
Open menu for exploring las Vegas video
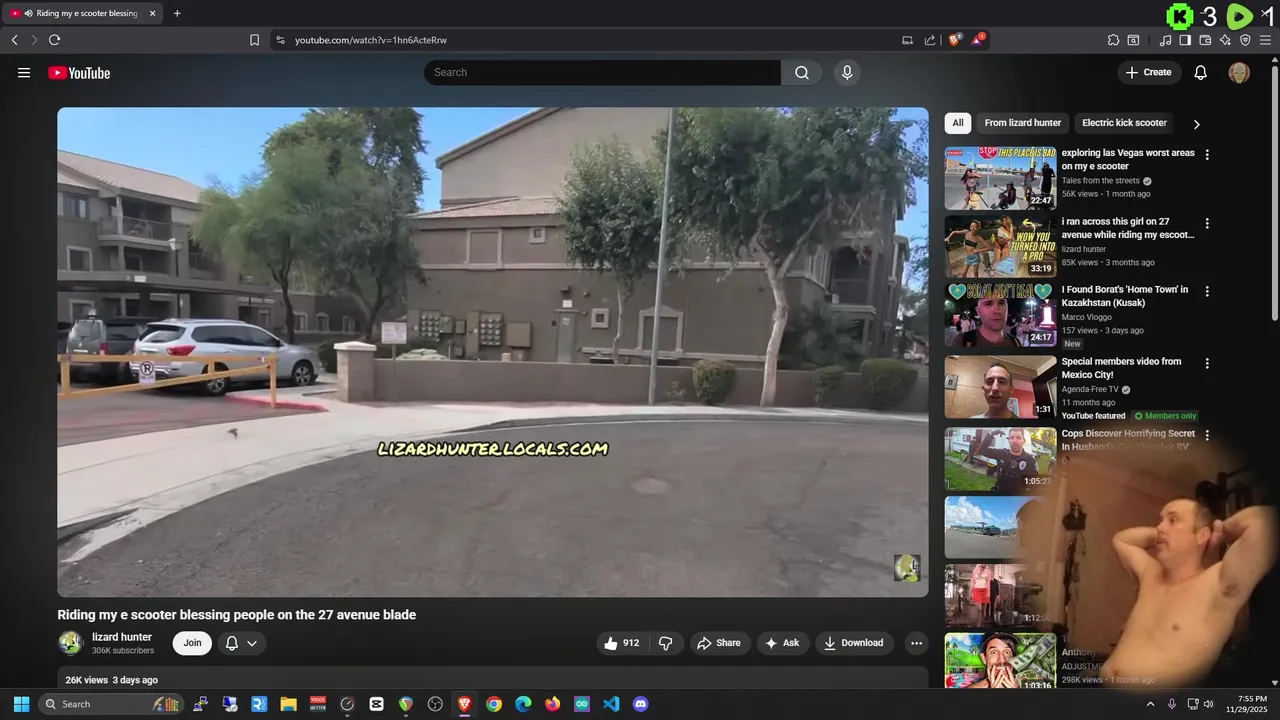(1207, 155)
